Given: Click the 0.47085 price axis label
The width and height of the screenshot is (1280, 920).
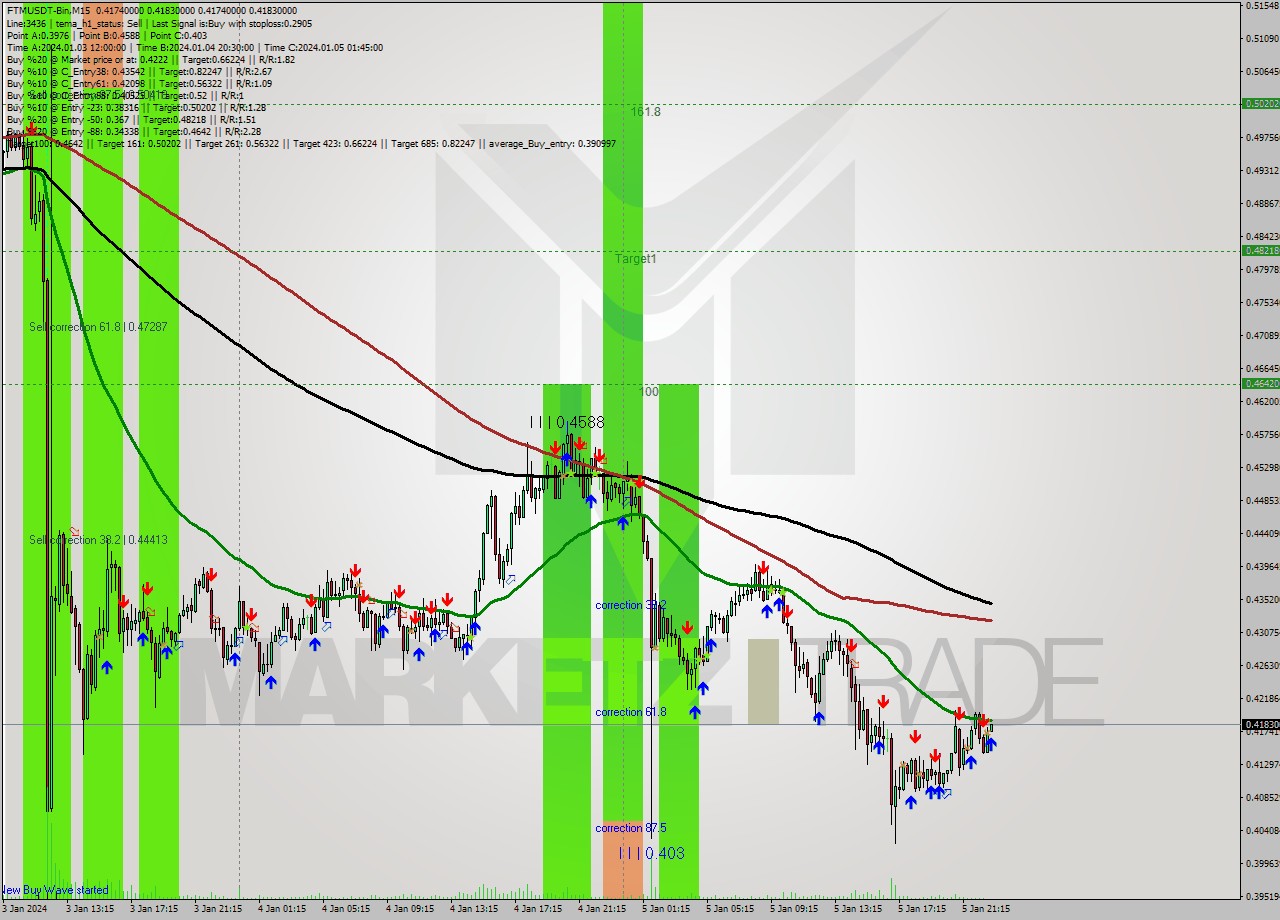Looking at the screenshot, I should (1262, 336).
